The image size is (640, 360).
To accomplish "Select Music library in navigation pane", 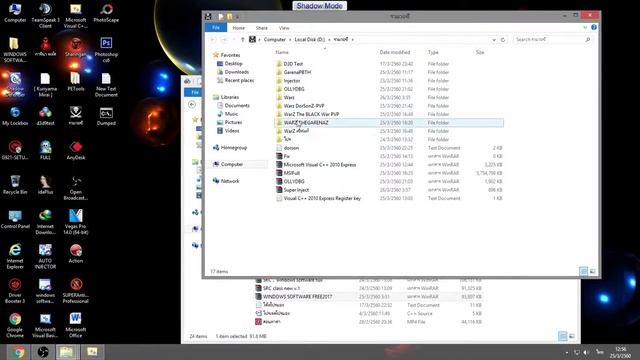I will (x=231, y=114).
